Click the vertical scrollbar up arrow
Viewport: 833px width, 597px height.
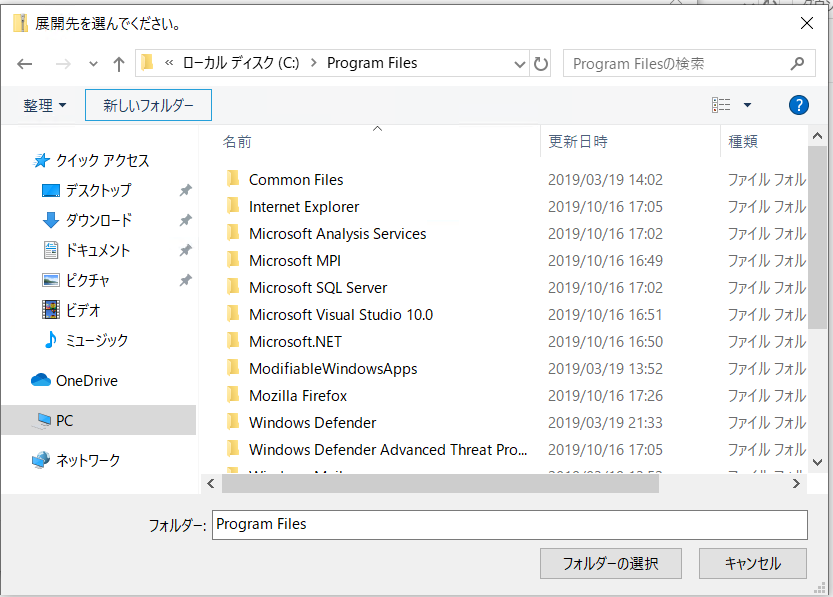pyautogui.click(x=818, y=137)
